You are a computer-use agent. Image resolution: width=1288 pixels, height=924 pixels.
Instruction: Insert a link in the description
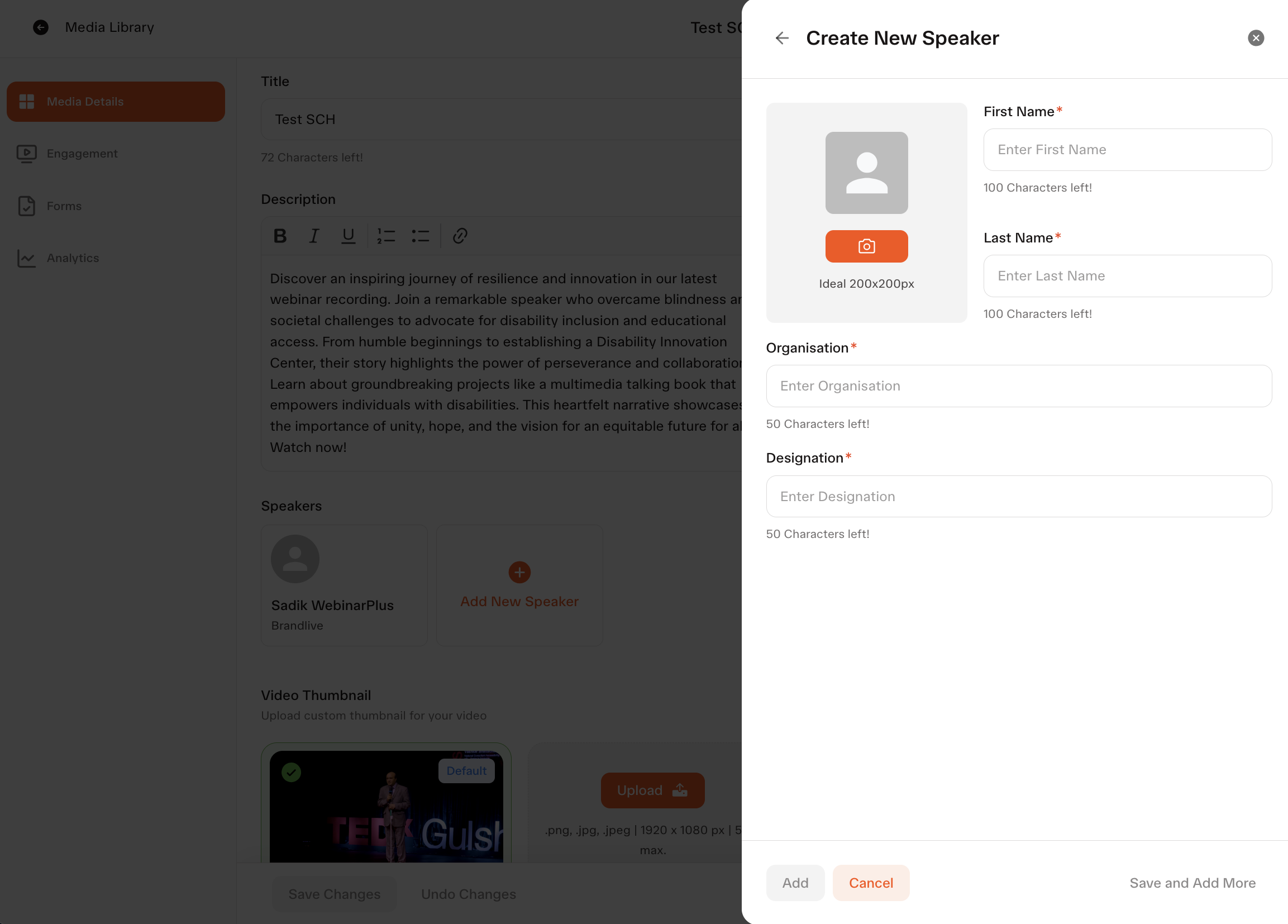coord(460,236)
